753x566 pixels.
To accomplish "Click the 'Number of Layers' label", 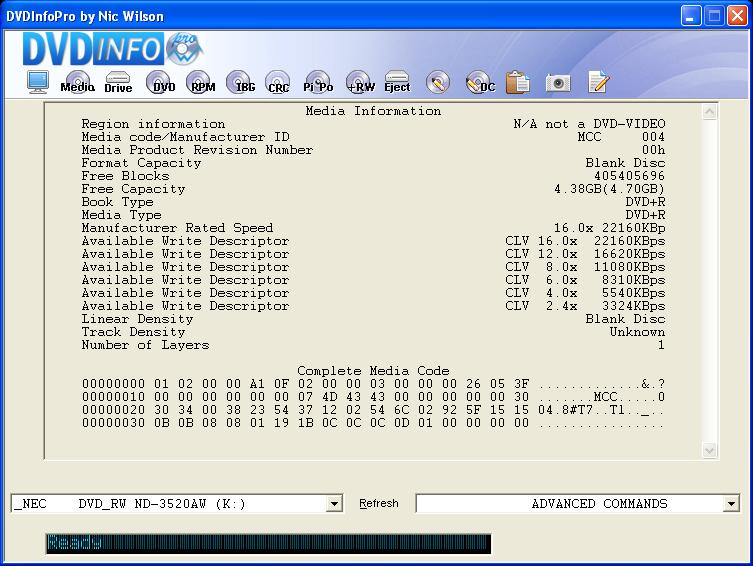I will [145, 345].
